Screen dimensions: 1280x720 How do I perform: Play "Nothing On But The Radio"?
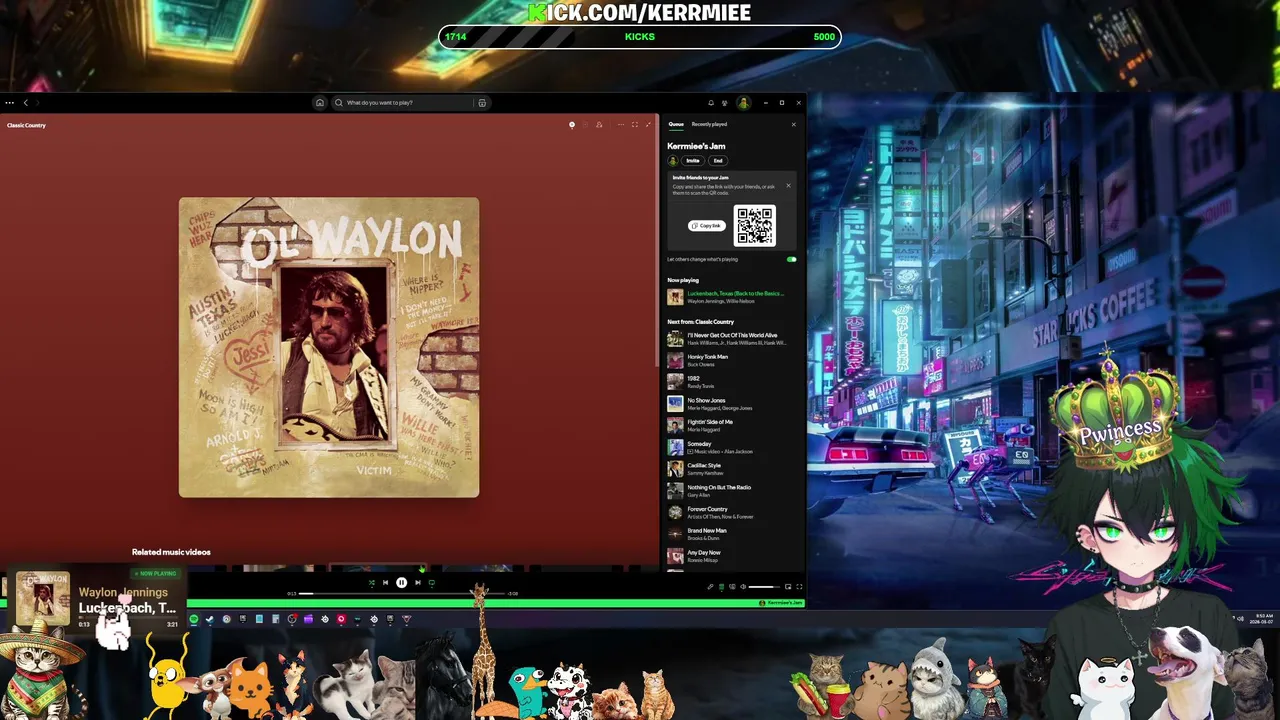pos(733,491)
